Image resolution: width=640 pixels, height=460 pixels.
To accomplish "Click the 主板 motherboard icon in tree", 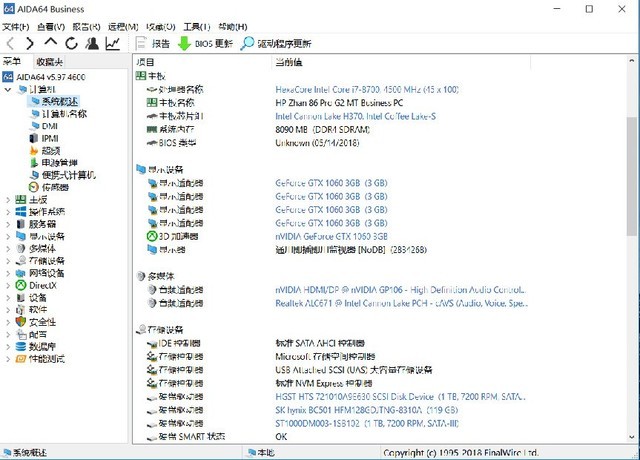I will [21, 200].
